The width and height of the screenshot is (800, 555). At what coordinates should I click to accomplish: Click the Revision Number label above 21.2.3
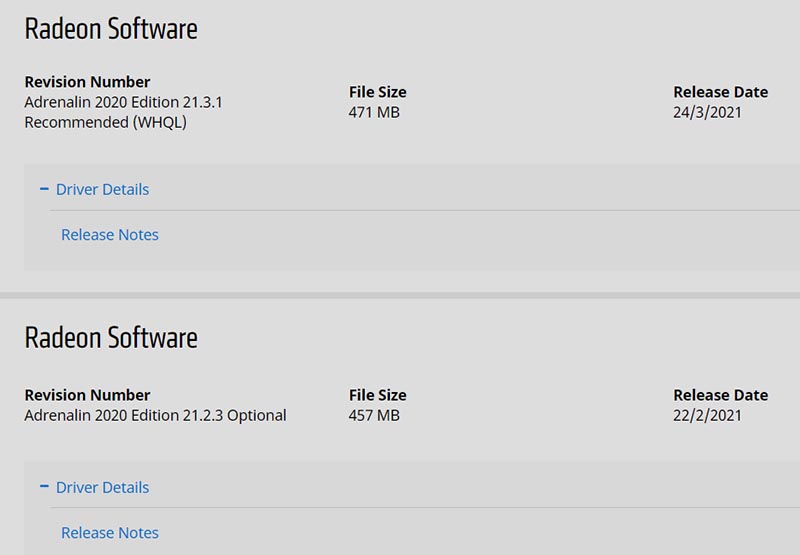click(x=87, y=395)
